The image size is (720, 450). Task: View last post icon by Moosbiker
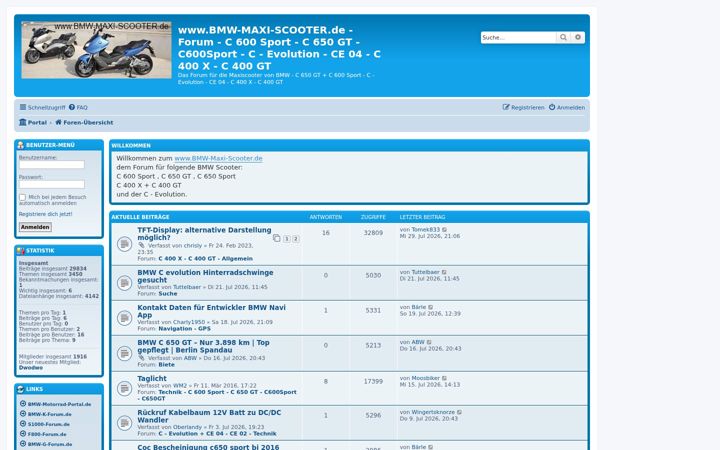point(444,378)
